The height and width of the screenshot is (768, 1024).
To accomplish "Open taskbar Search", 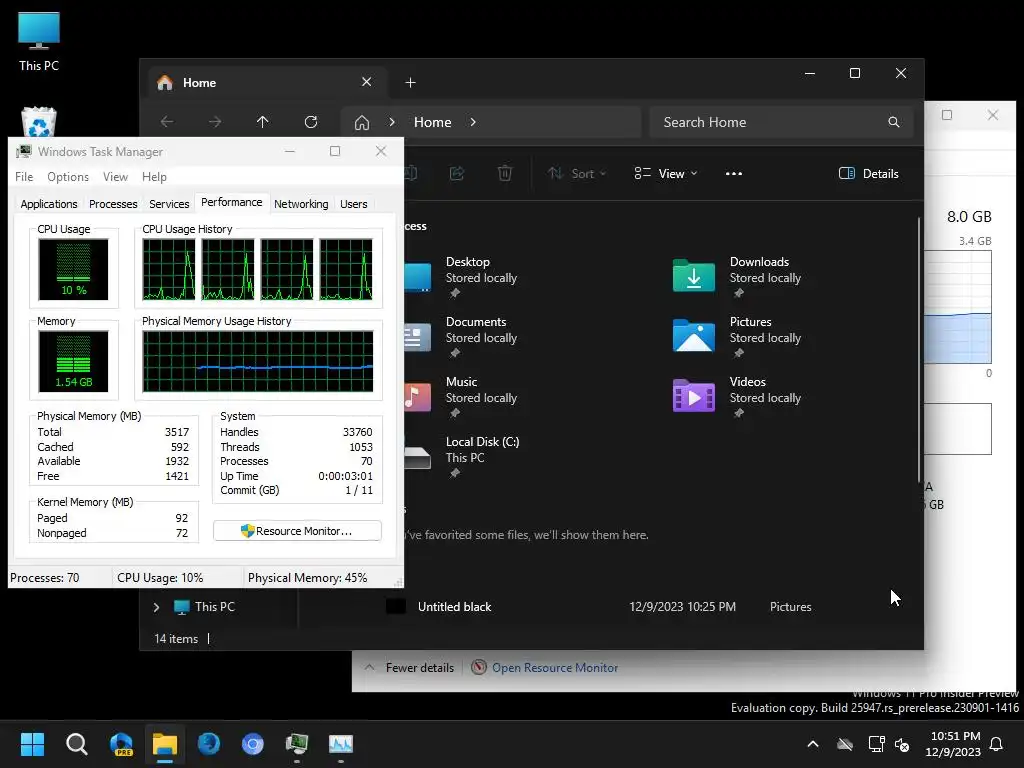I will click(x=76, y=744).
